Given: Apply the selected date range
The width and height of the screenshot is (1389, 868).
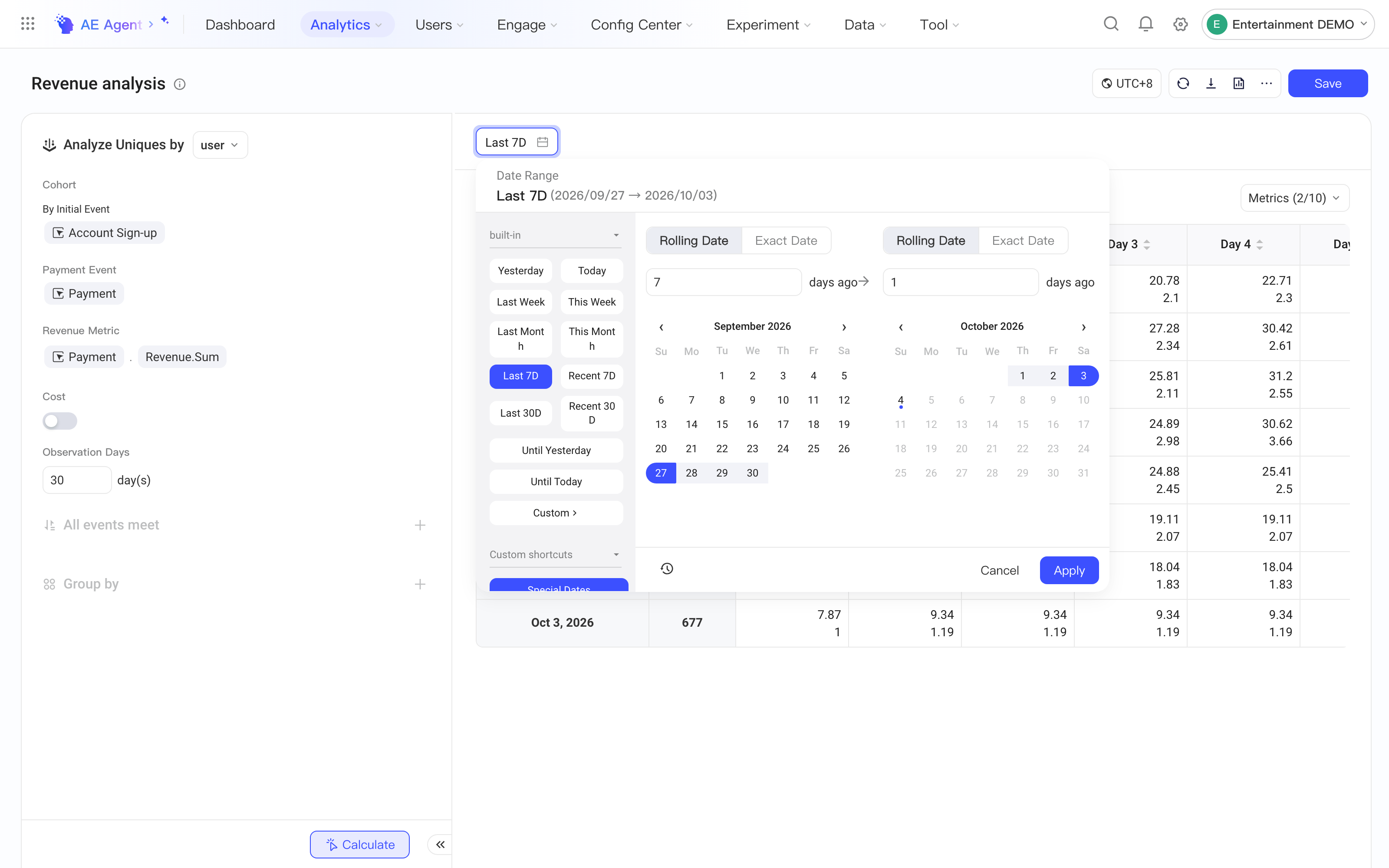Looking at the screenshot, I should tap(1069, 570).
